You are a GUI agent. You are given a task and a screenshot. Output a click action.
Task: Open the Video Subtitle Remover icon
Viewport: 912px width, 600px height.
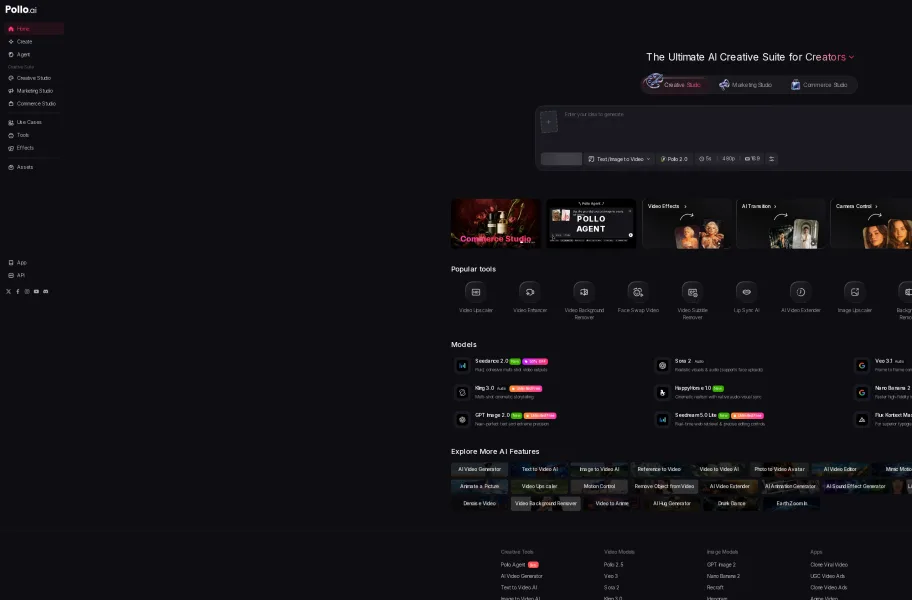click(692, 292)
